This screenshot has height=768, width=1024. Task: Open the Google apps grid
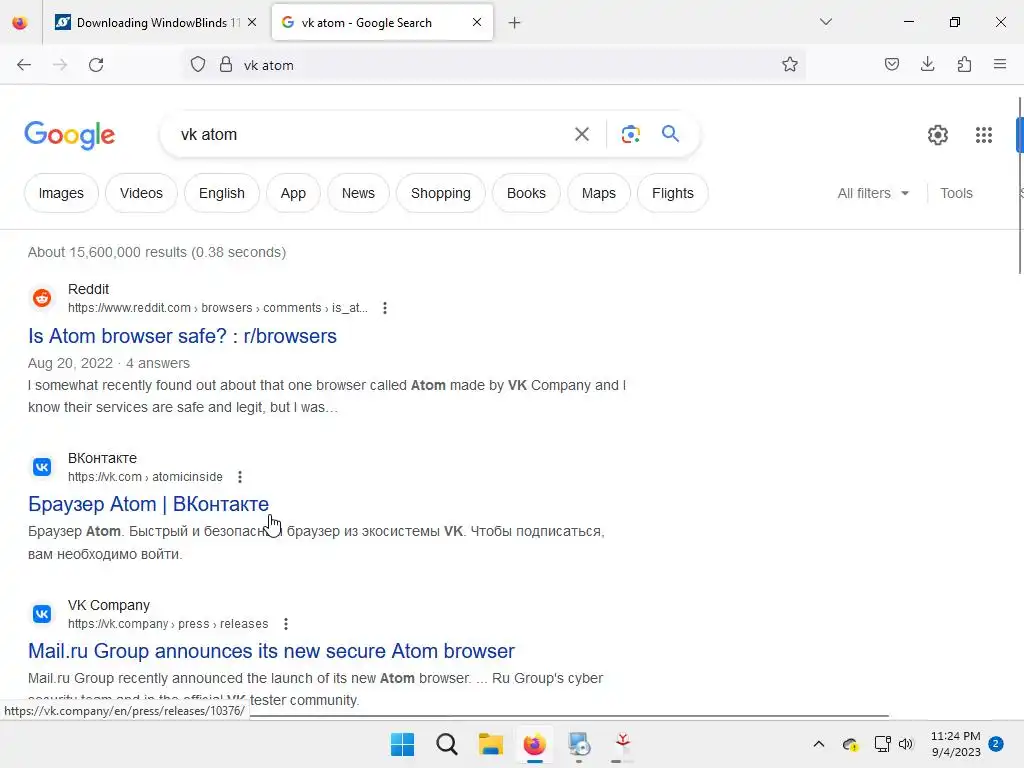coord(984,135)
